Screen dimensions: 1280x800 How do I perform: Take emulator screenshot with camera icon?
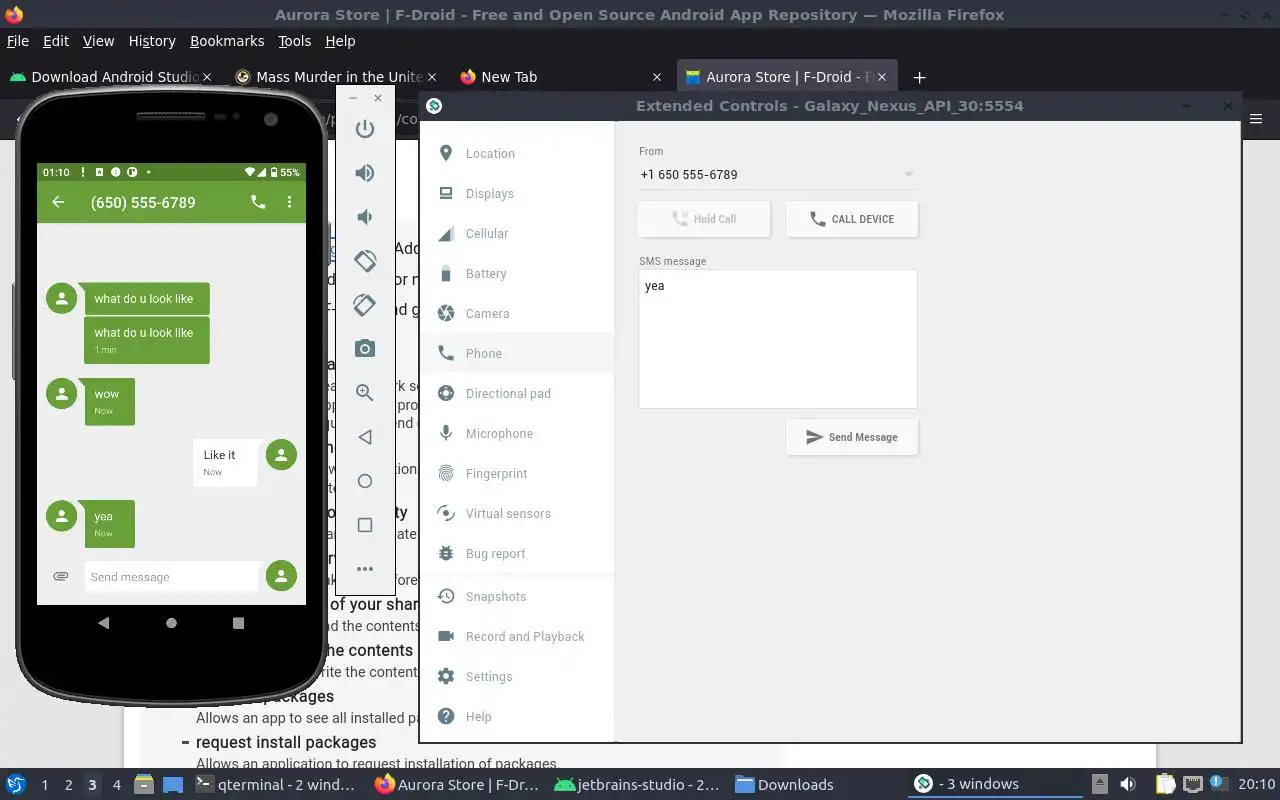[365, 349]
